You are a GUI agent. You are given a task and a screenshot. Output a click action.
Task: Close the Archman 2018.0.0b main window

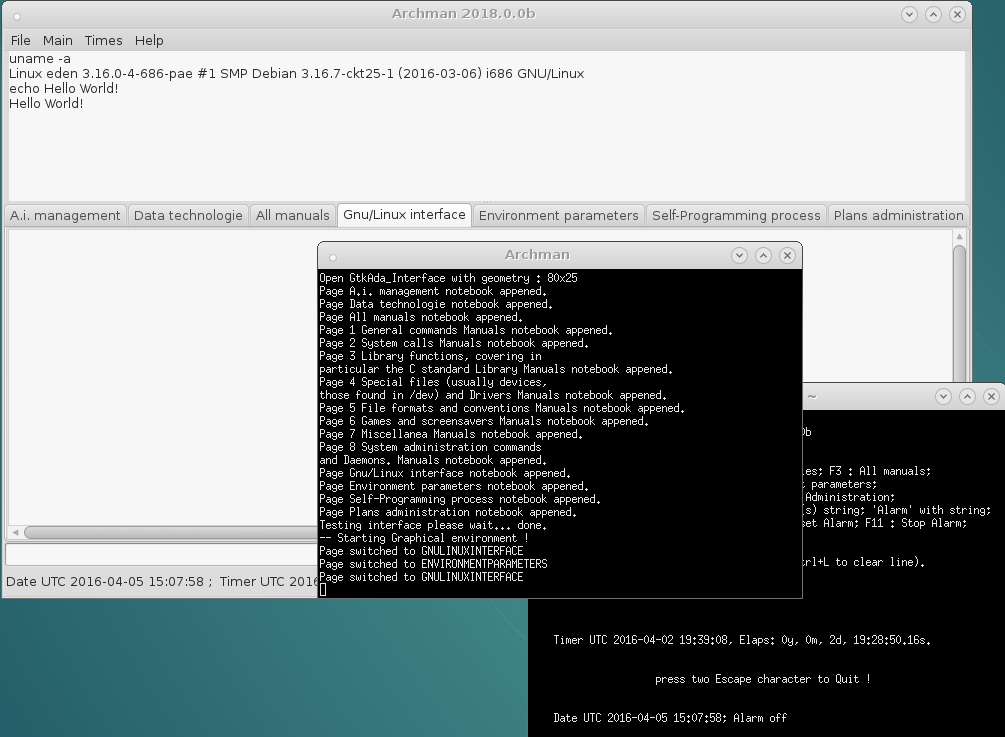point(957,14)
